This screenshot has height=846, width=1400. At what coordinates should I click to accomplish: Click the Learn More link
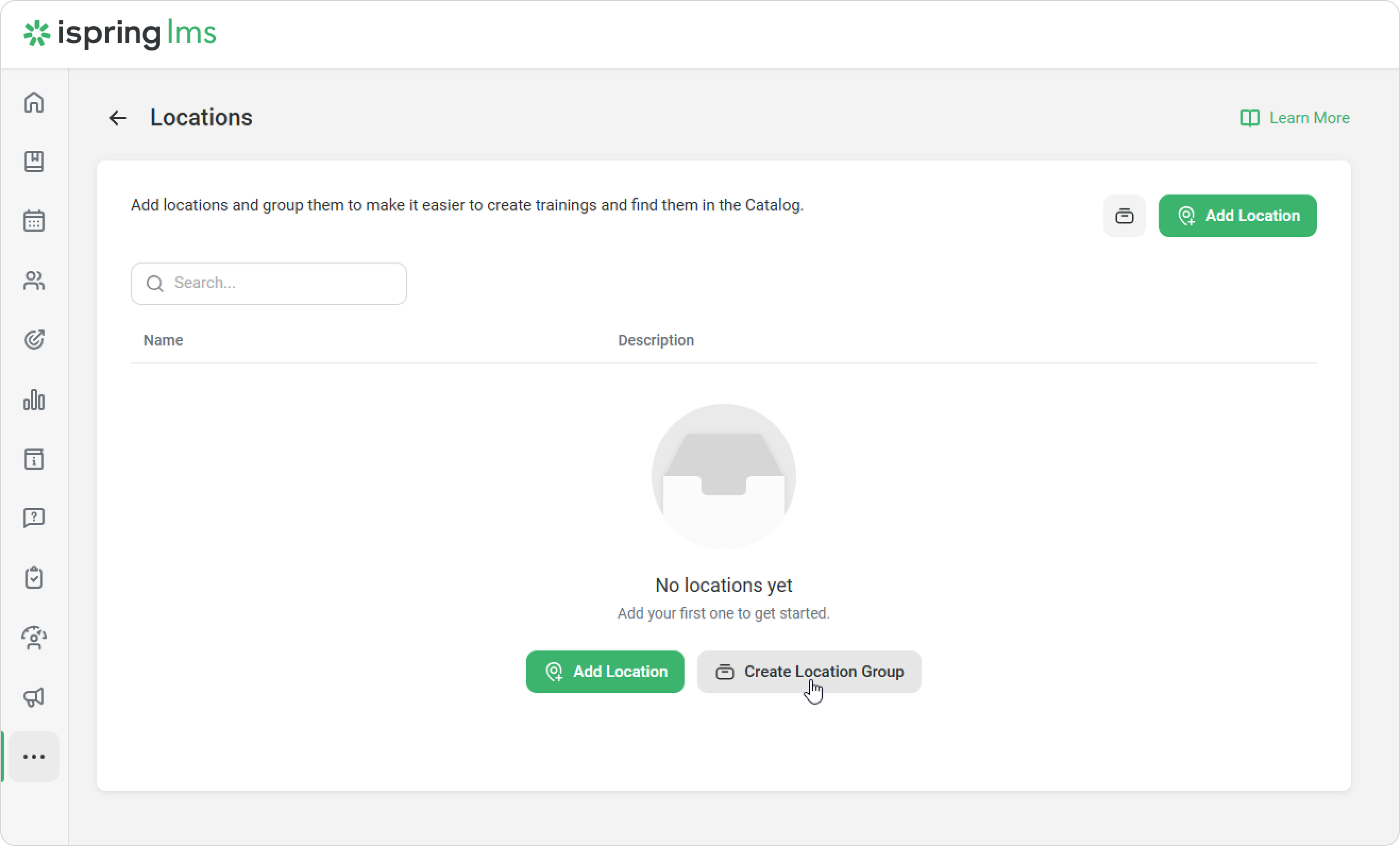coord(1295,118)
